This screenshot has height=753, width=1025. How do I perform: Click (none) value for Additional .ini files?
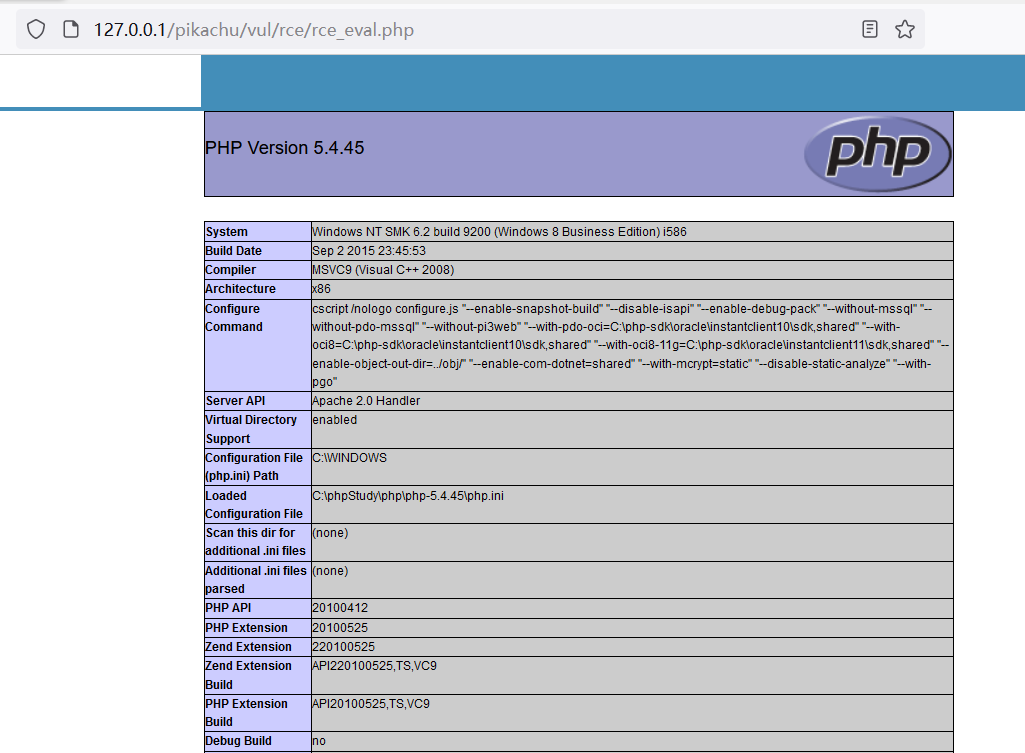point(330,571)
